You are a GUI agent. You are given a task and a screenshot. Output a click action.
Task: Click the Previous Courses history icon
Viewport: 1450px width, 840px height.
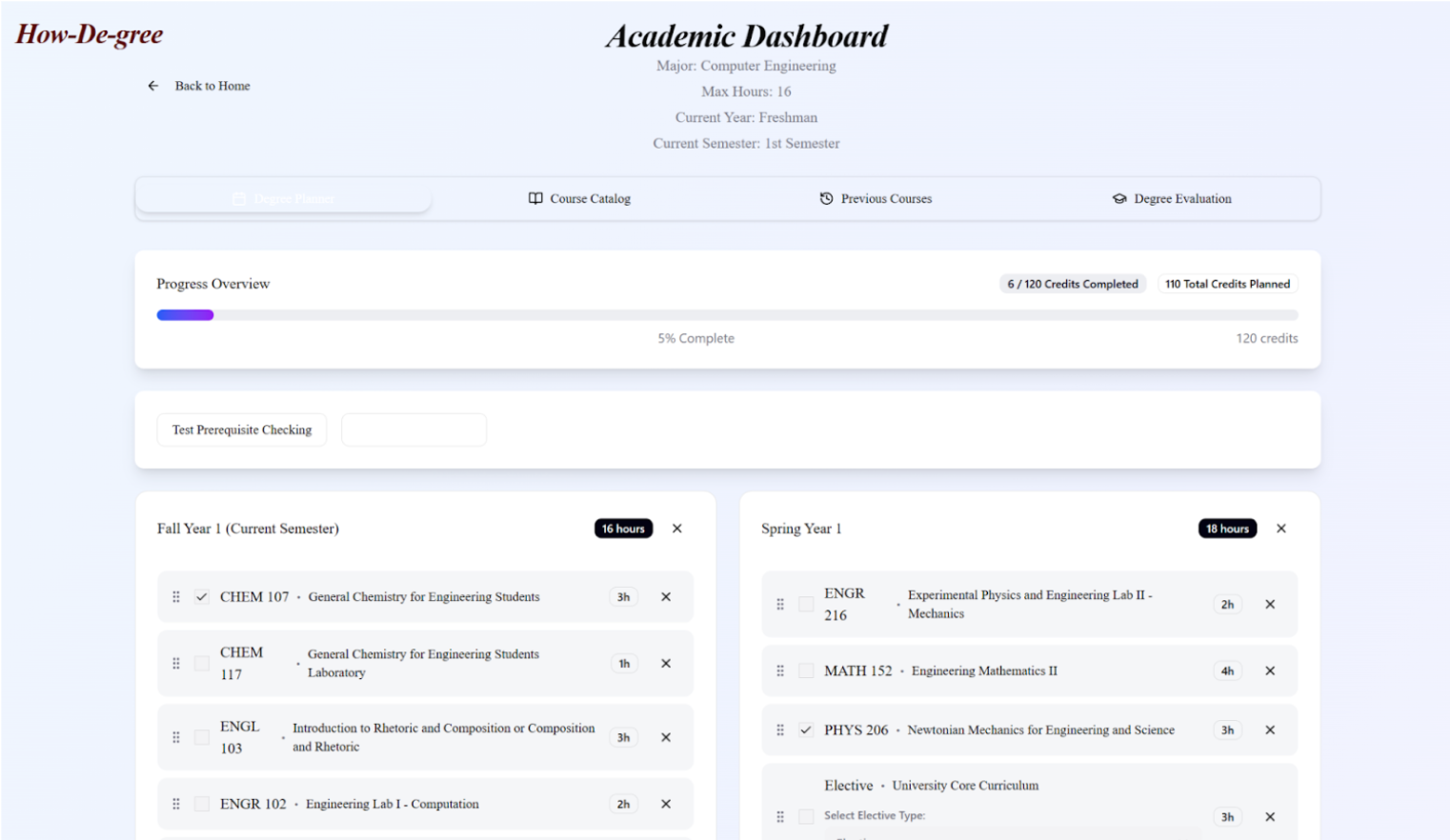point(826,198)
